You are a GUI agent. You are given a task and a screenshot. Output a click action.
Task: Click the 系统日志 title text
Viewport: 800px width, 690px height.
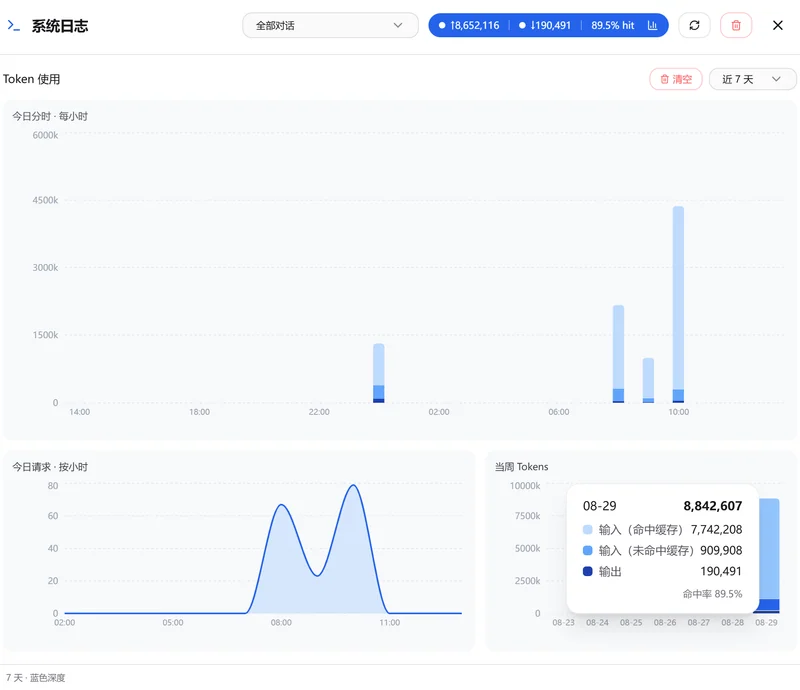click(x=60, y=26)
